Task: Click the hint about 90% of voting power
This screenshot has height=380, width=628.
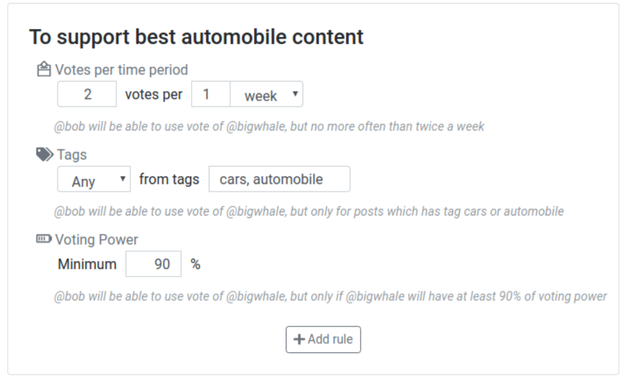Action: [330, 296]
